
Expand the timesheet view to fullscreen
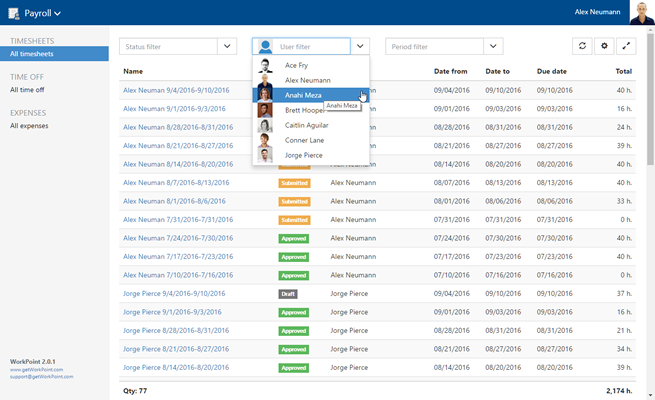tap(626, 46)
